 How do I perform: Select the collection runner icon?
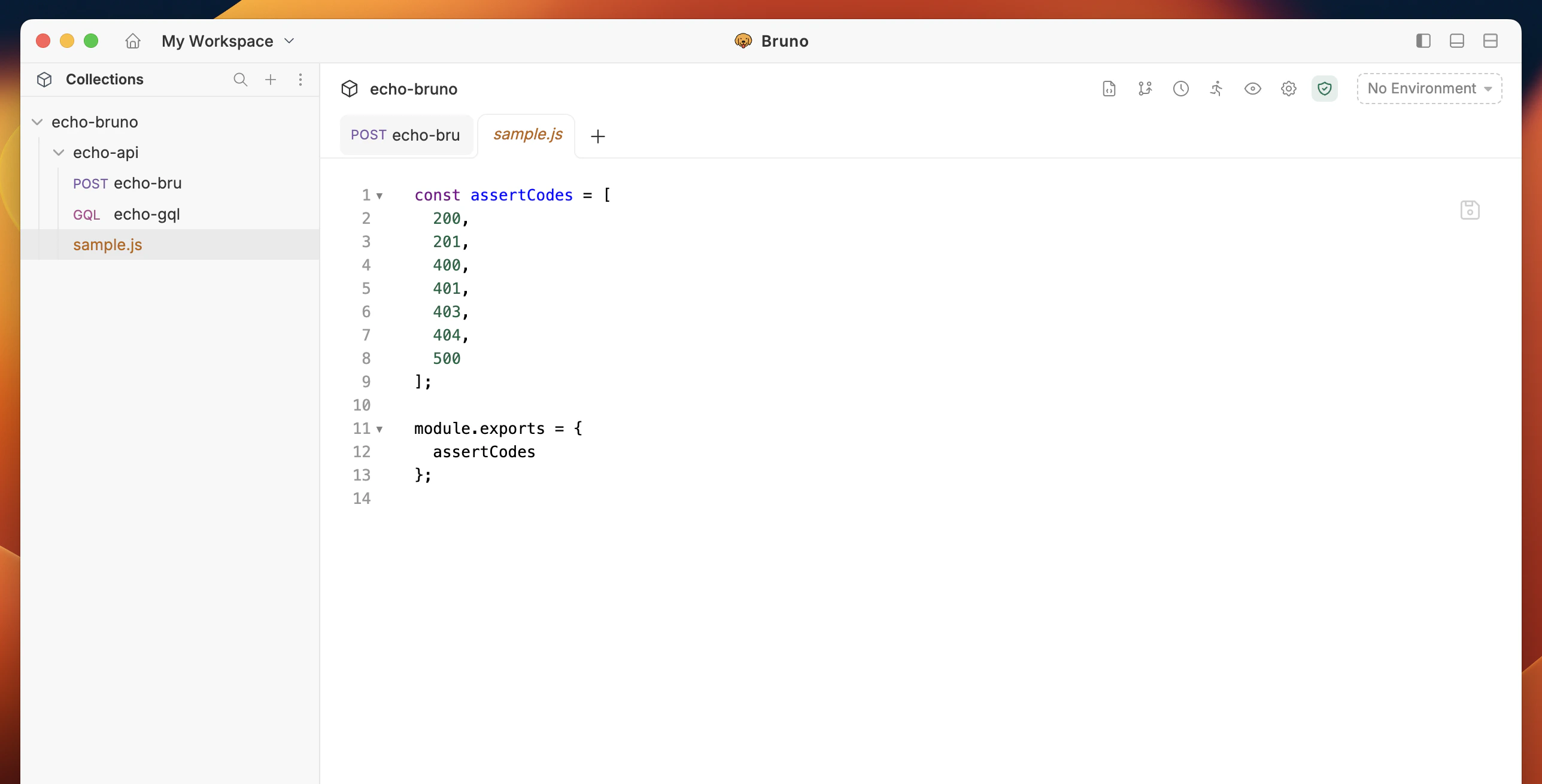pos(1216,89)
